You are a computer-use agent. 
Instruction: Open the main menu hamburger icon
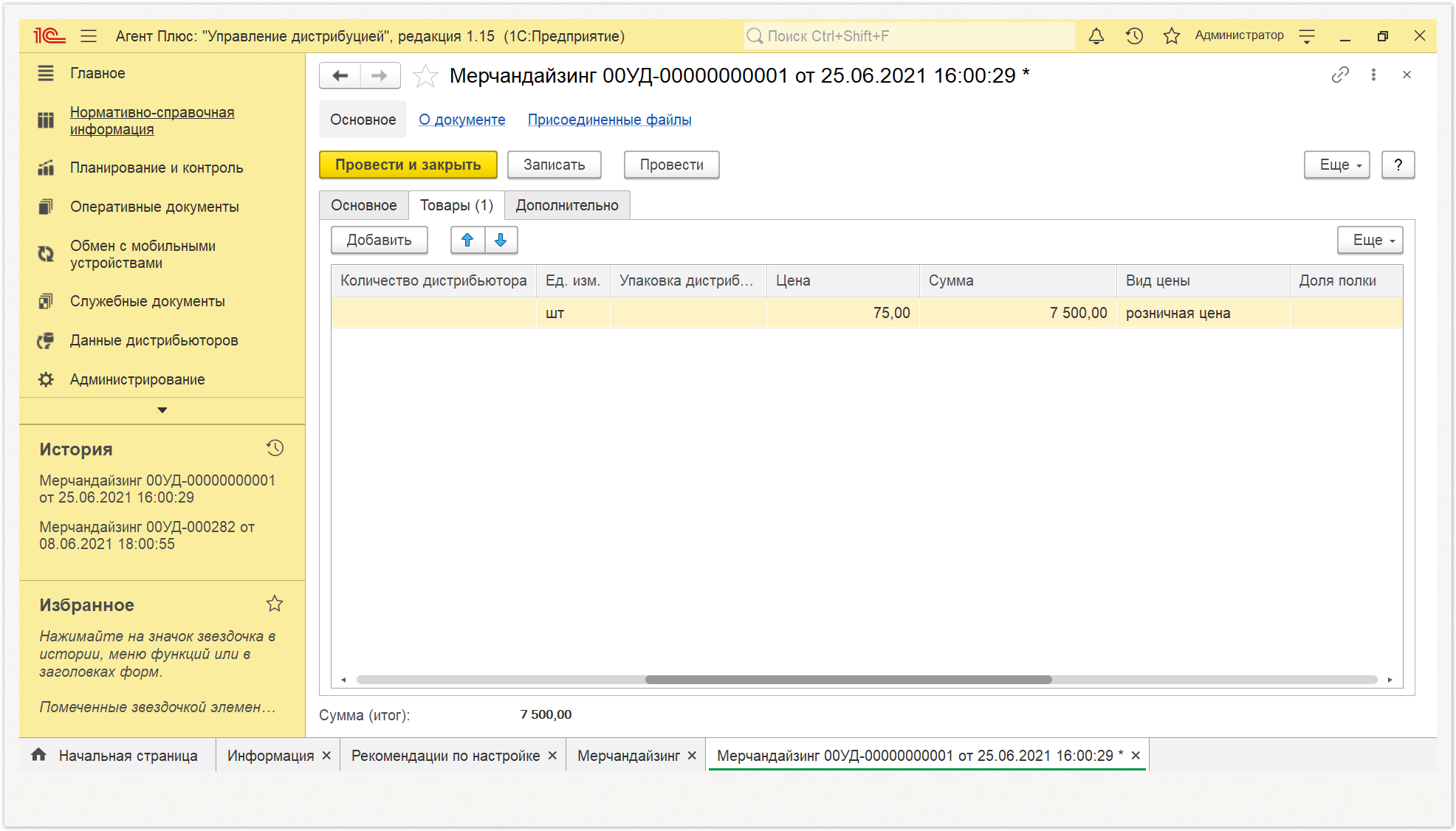(89, 35)
